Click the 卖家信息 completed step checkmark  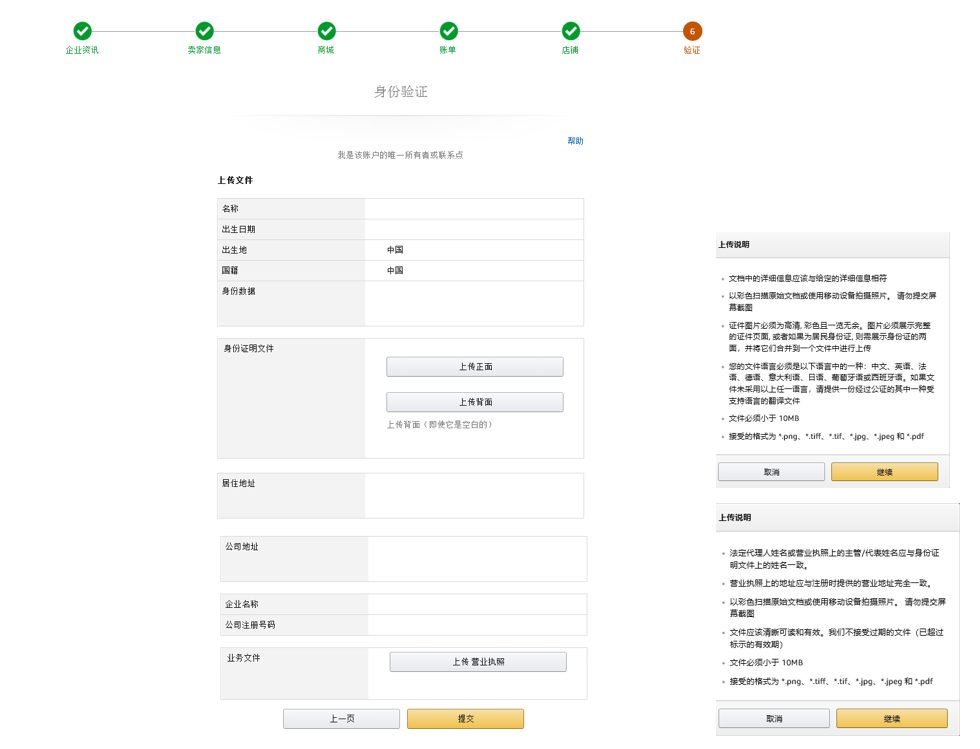coord(205,31)
